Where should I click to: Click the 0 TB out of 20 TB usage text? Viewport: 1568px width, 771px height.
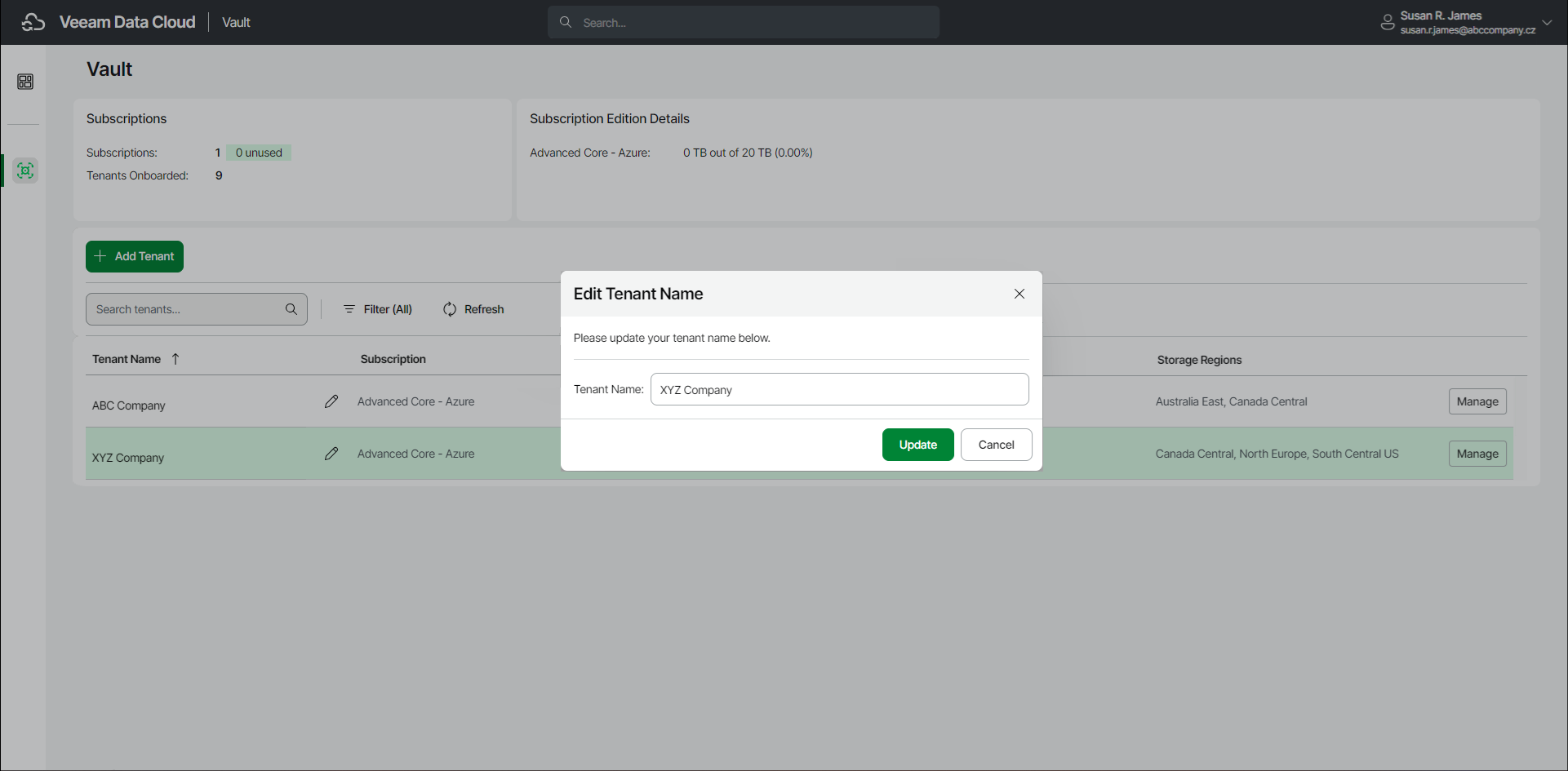click(748, 153)
